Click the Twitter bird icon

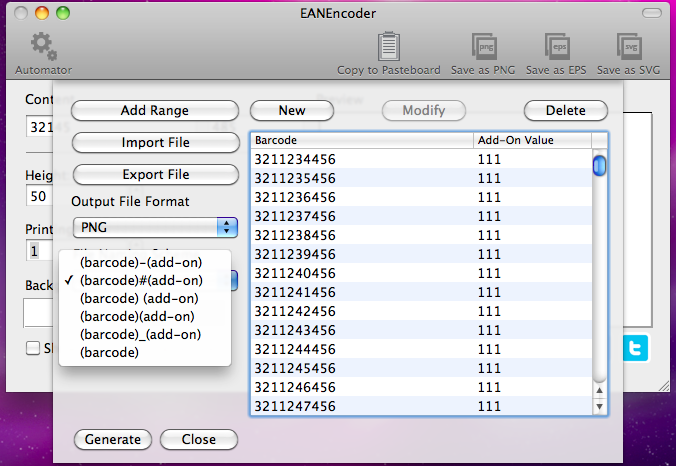click(x=635, y=347)
